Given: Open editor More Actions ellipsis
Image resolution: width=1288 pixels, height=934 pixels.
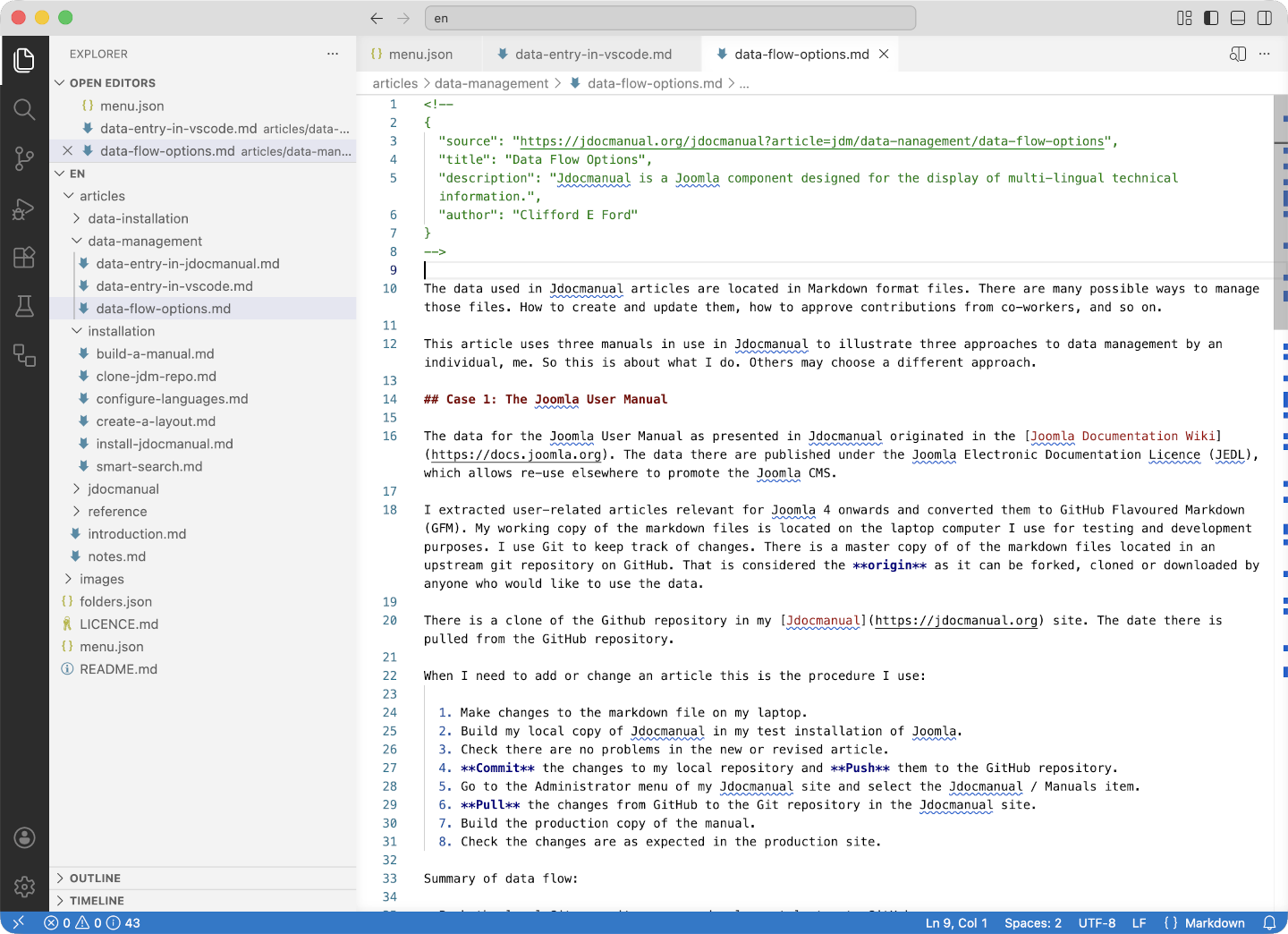Looking at the screenshot, I should 1265,54.
